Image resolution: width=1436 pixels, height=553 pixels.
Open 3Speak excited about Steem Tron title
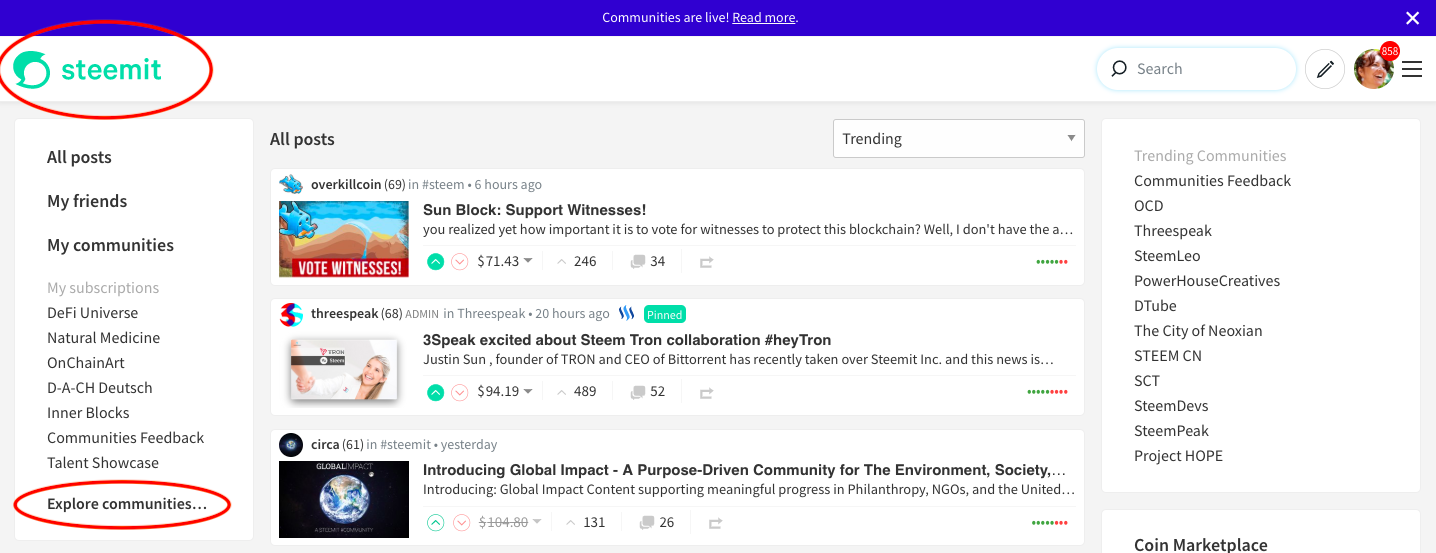(x=627, y=340)
